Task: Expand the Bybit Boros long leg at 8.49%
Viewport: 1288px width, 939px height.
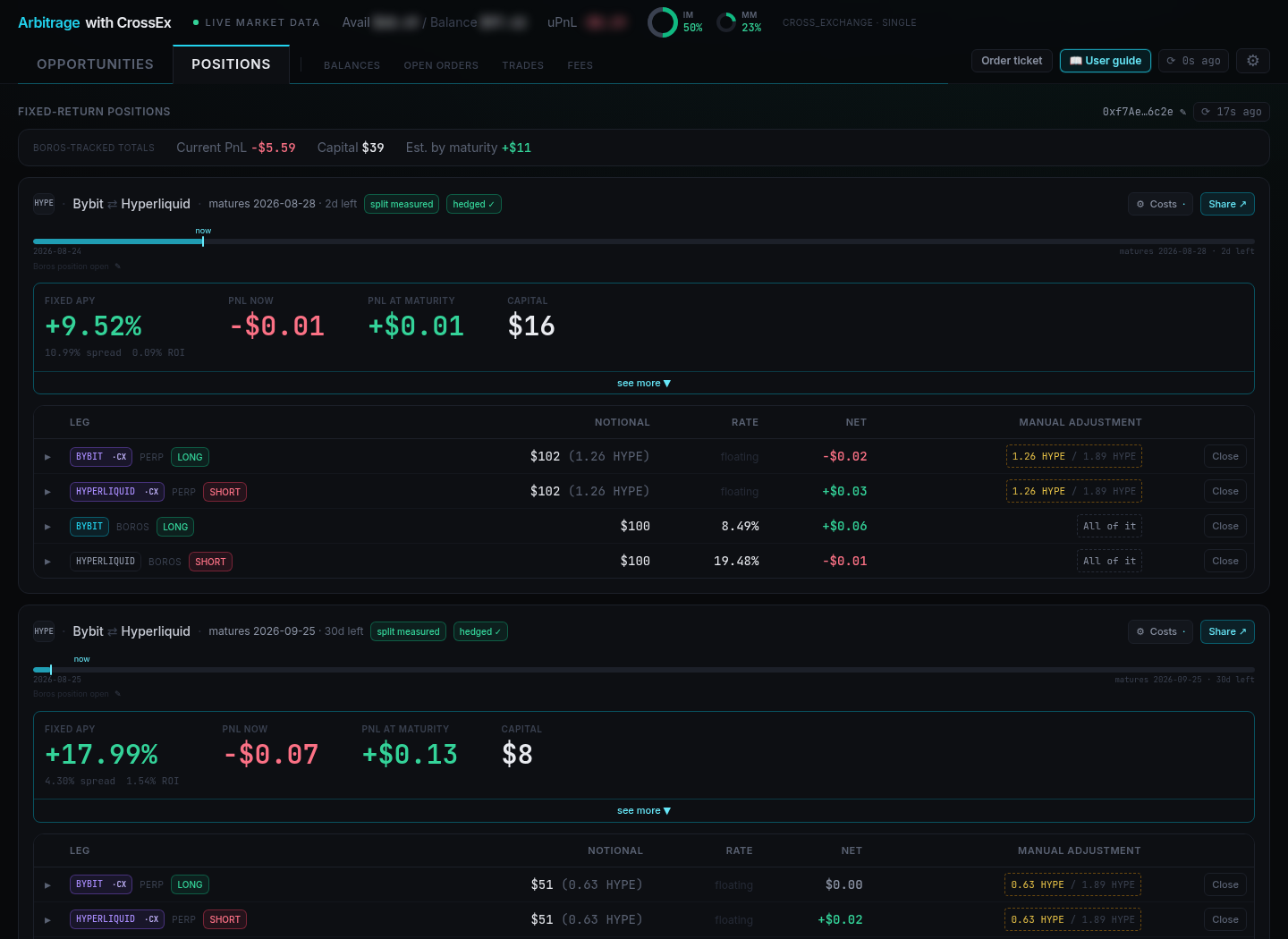Action: (x=48, y=527)
